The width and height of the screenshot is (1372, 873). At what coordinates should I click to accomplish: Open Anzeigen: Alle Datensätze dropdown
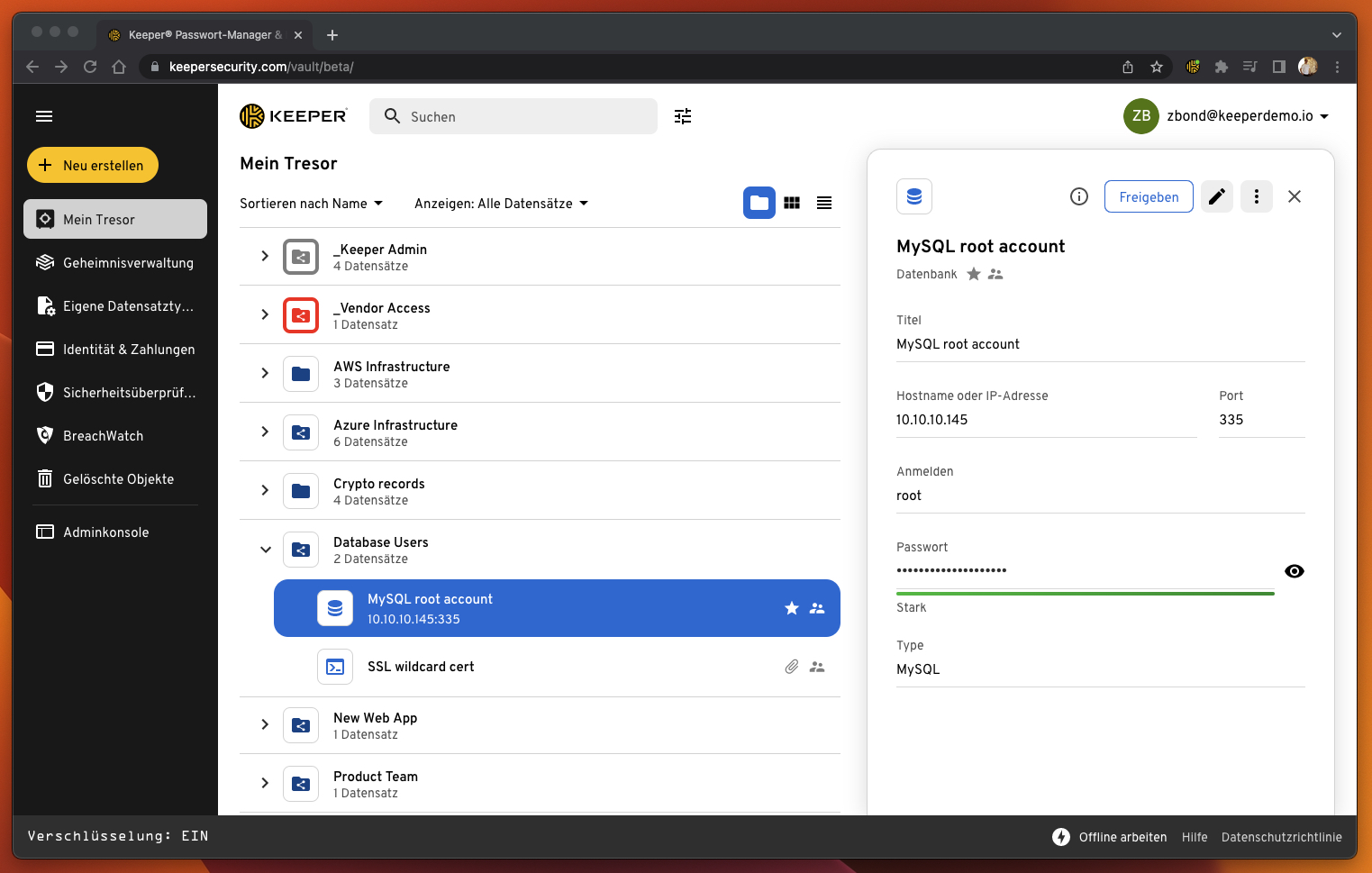pyautogui.click(x=502, y=204)
